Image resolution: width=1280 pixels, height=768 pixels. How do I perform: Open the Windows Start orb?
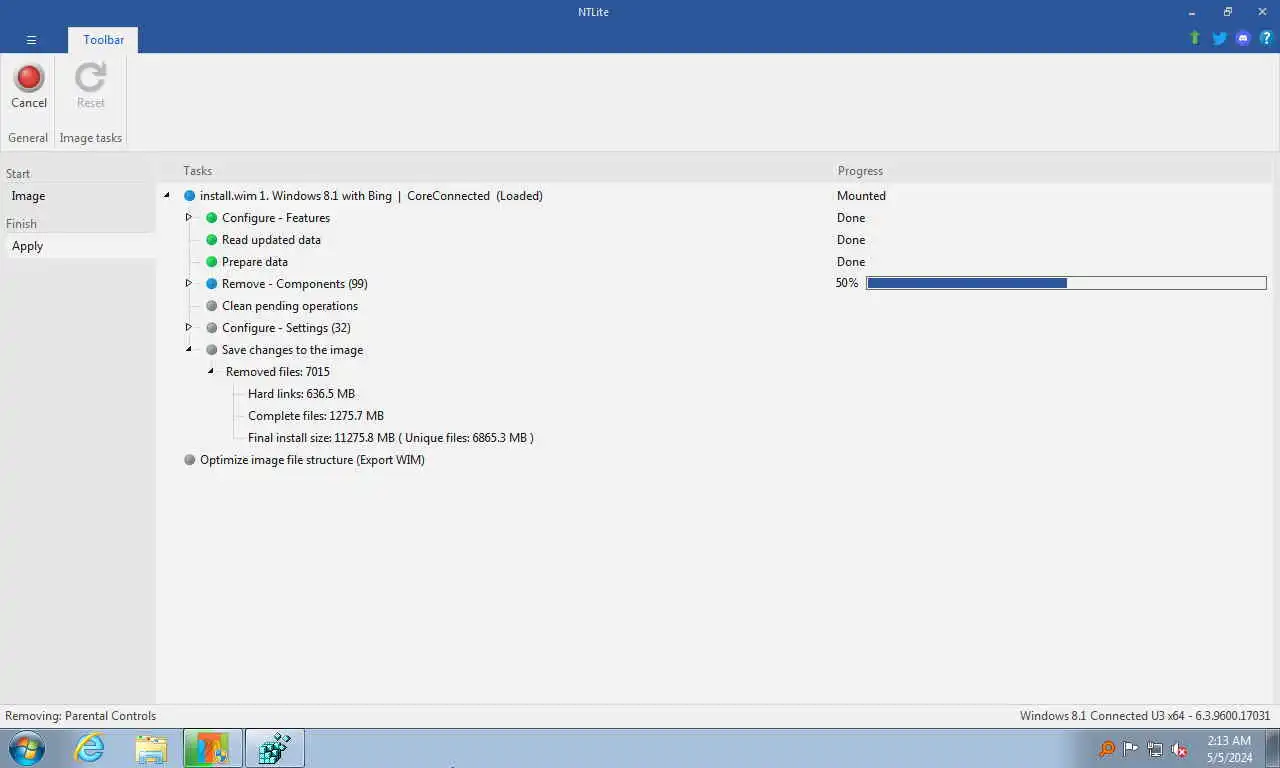tap(27, 748)
